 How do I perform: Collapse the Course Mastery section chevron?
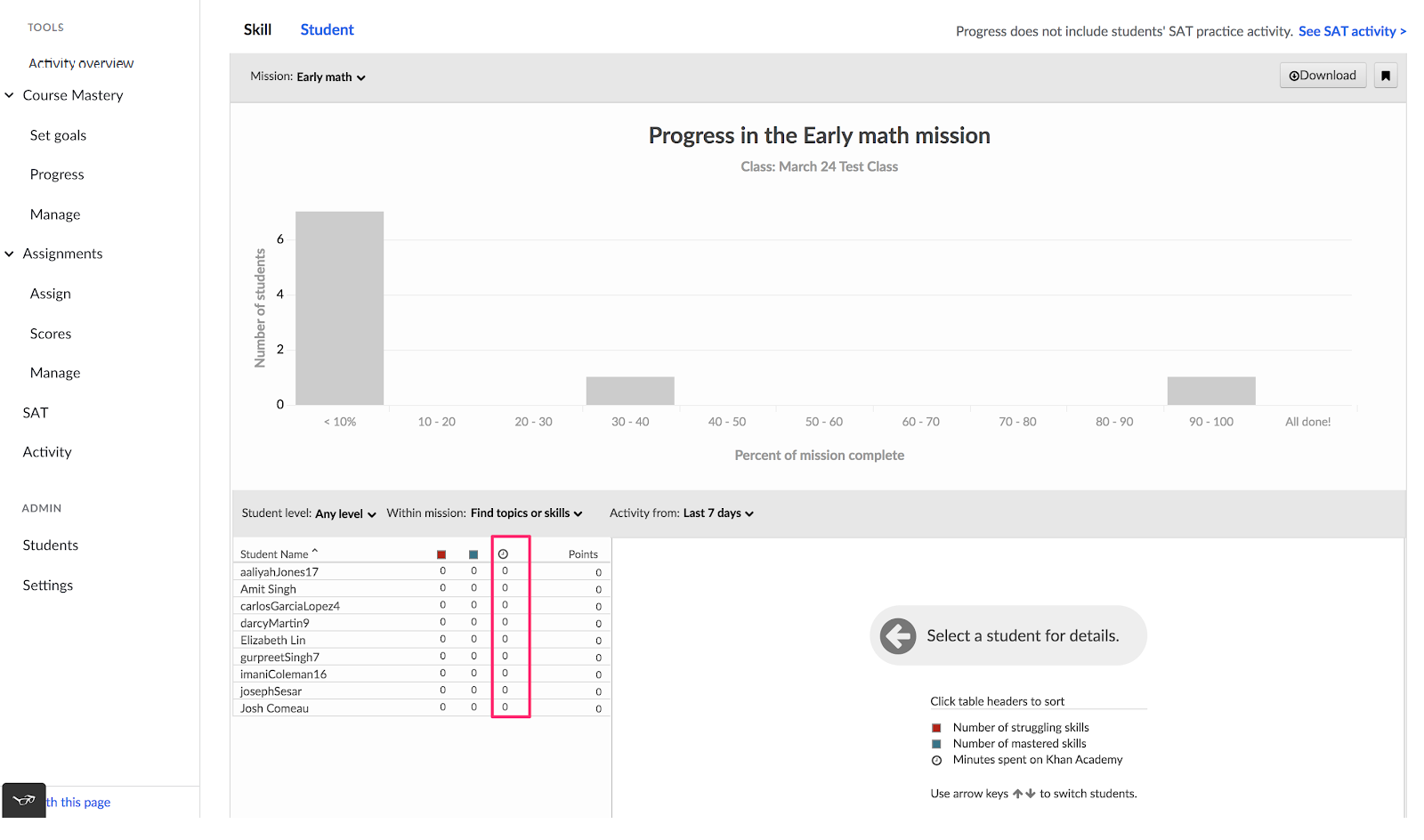[10, 95]
